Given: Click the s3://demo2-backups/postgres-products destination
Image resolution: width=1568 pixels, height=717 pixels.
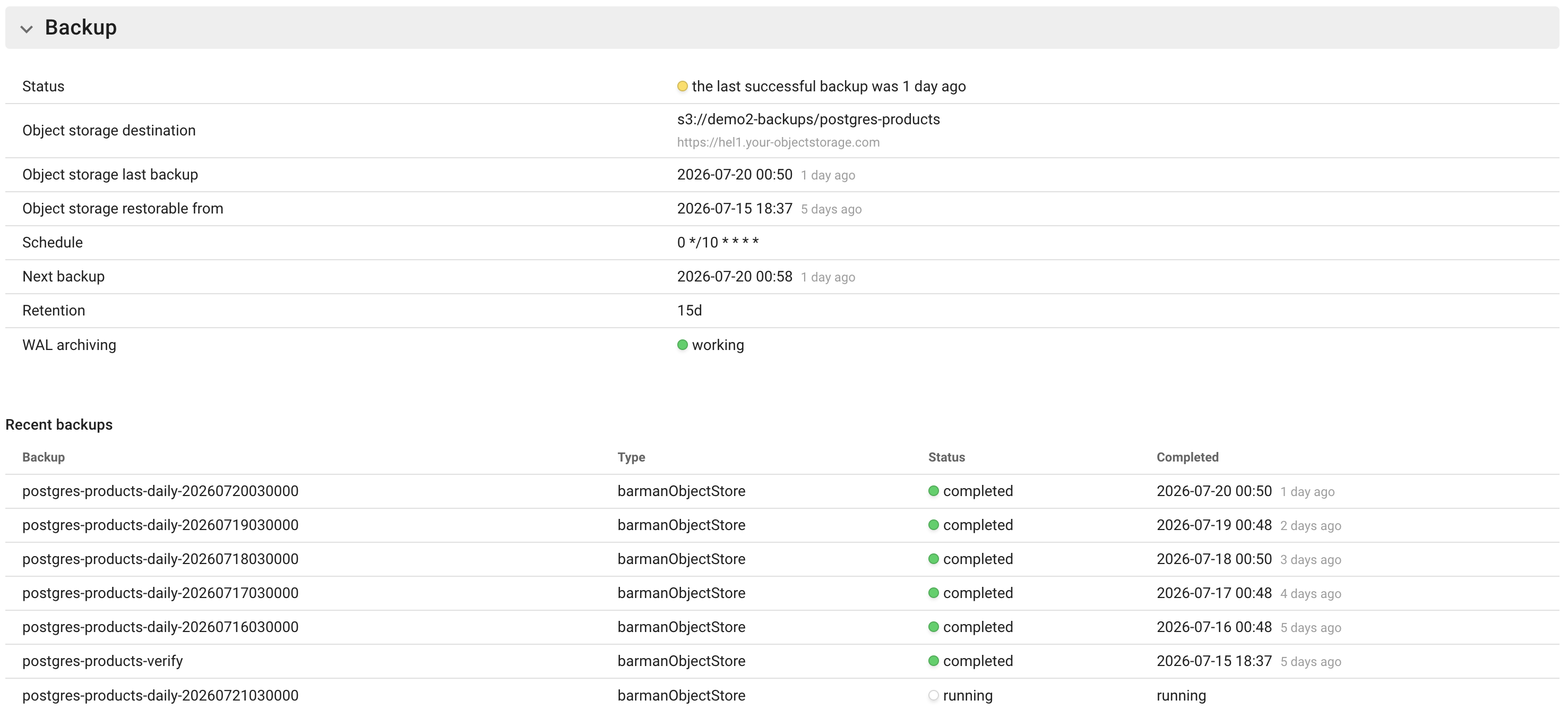Looking at the screenshot, I should (x=808, y=119).
